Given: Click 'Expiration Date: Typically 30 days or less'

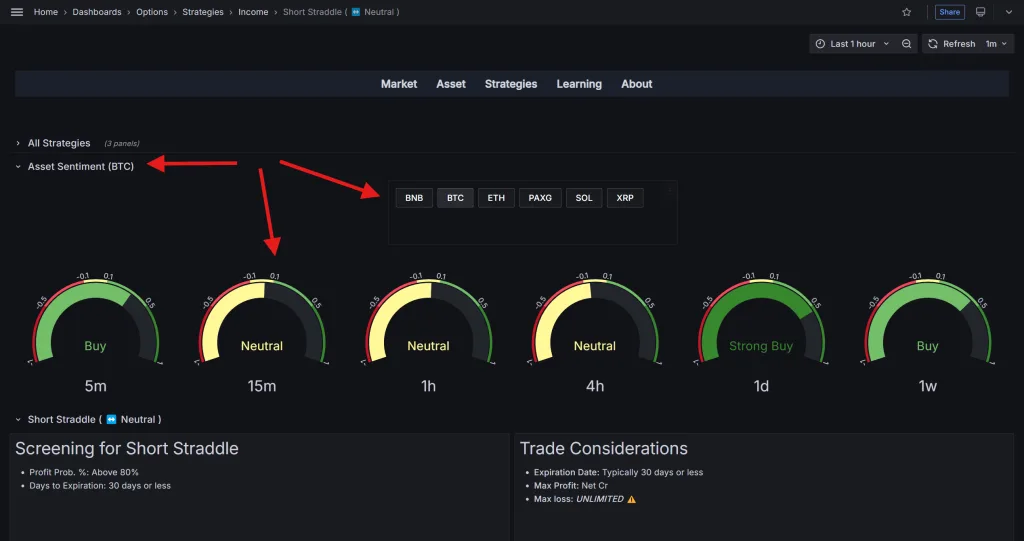Looking at the screenshot, I should click(x=618, y=472).
